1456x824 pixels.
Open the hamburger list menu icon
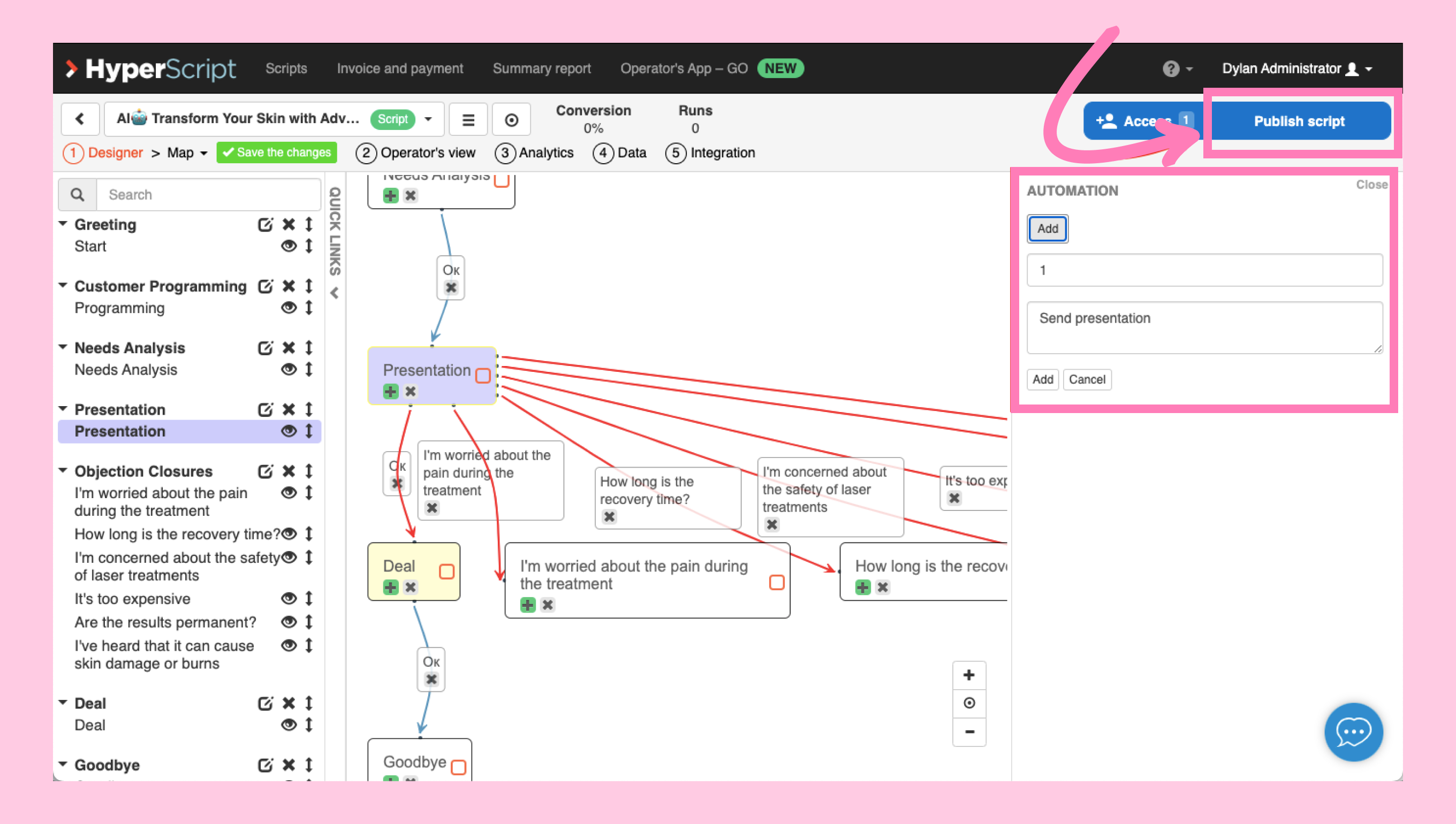(x=468, y=119)
